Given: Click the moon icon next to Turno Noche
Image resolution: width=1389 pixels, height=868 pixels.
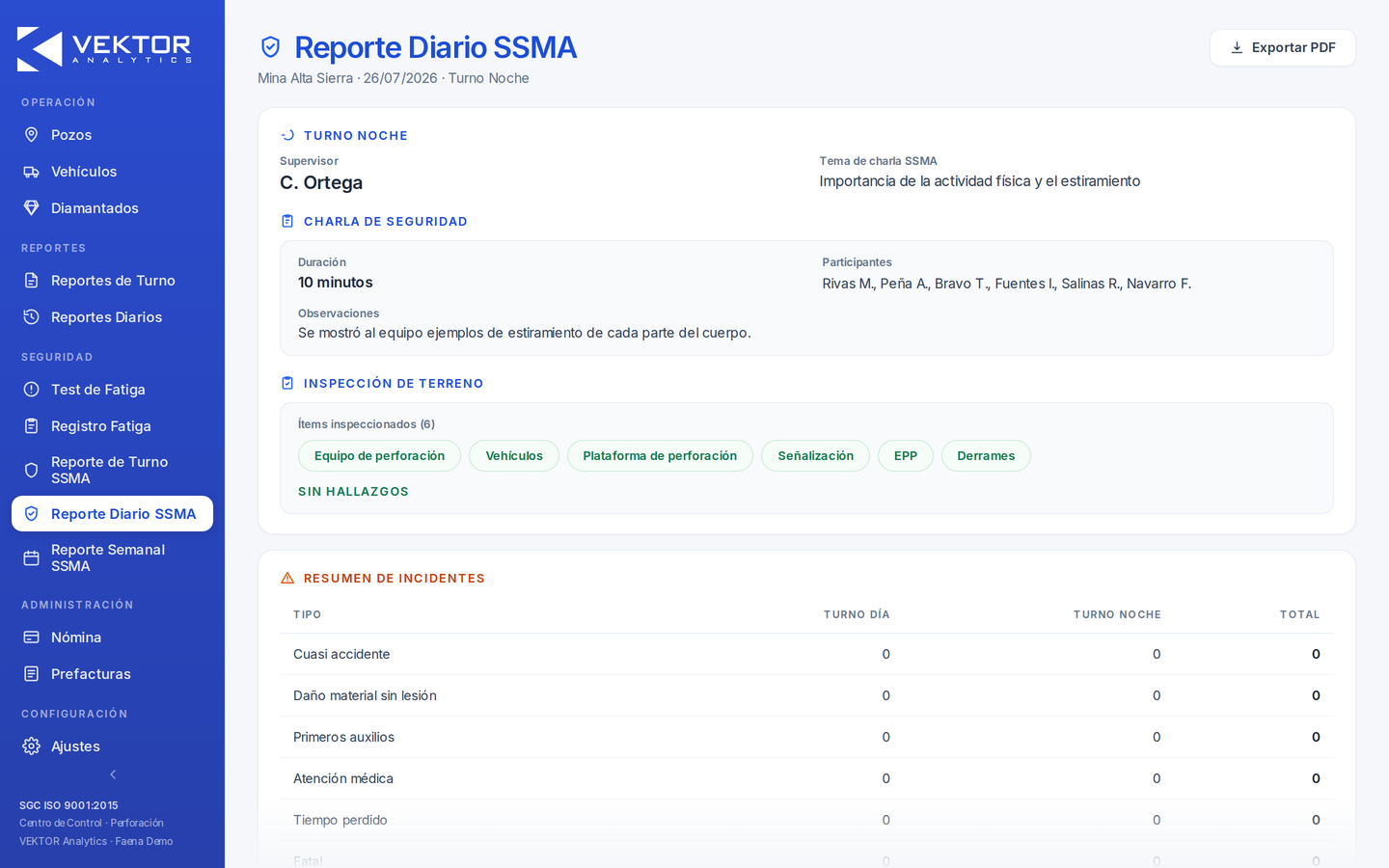Looking at the screenshot, I should [287, 136].
